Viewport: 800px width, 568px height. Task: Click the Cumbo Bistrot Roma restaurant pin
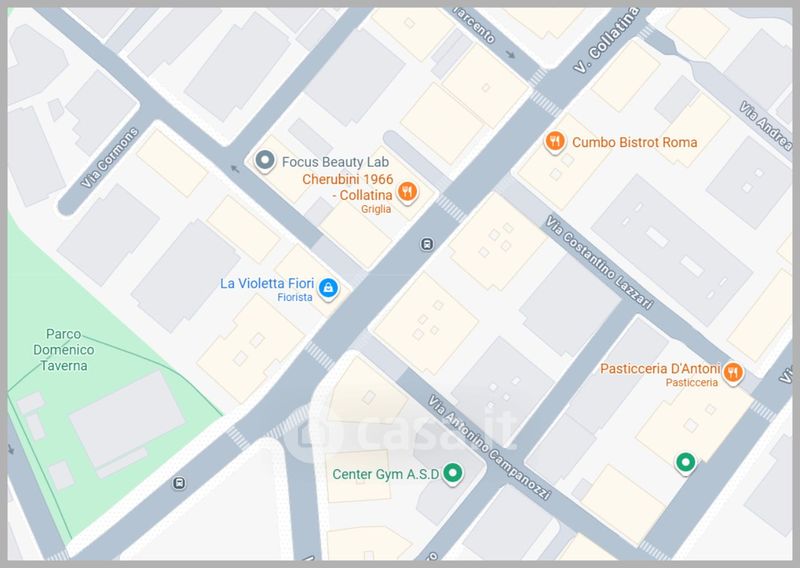point(555,141)
